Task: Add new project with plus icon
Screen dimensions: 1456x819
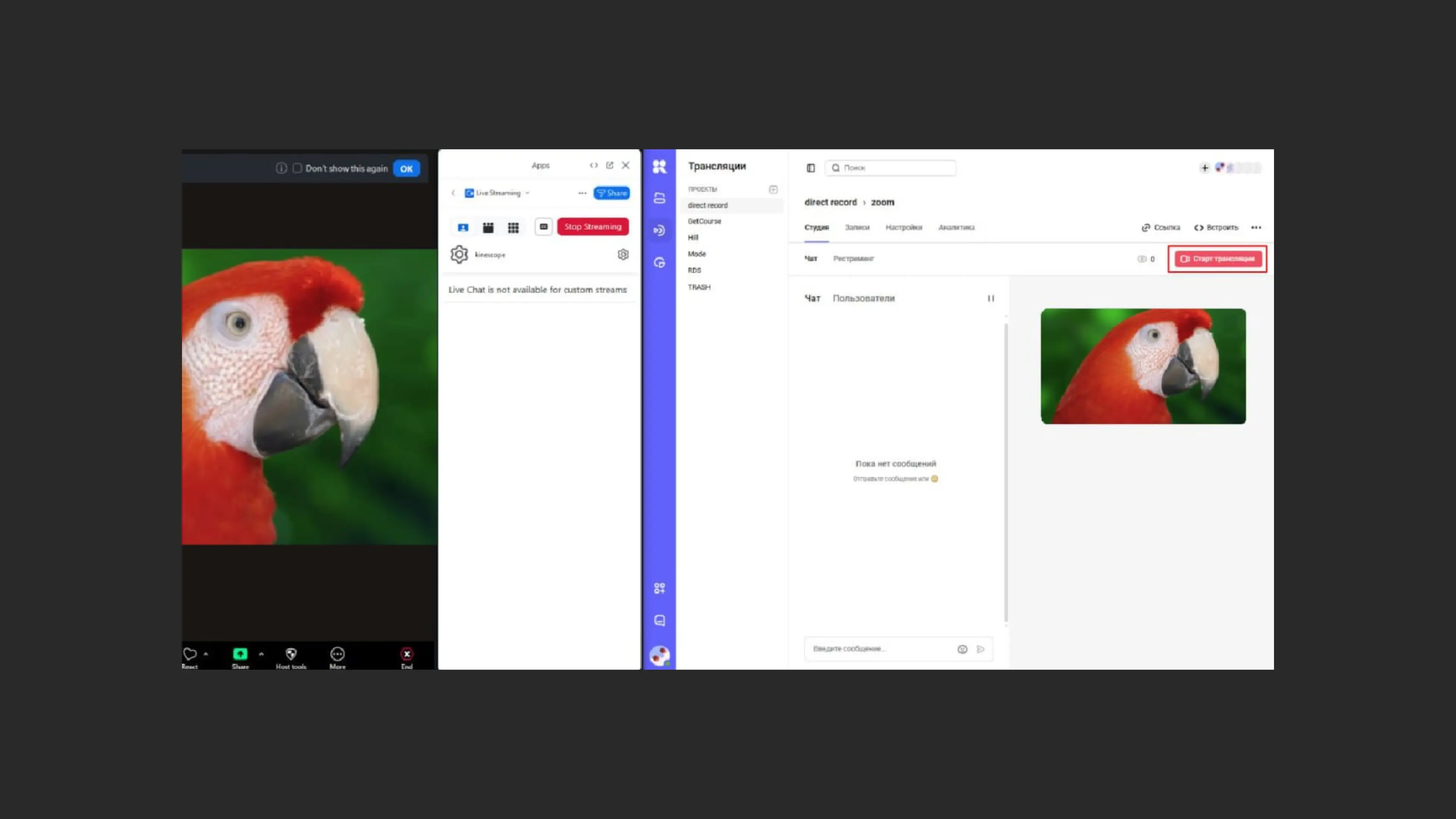Action: point(773,189)
